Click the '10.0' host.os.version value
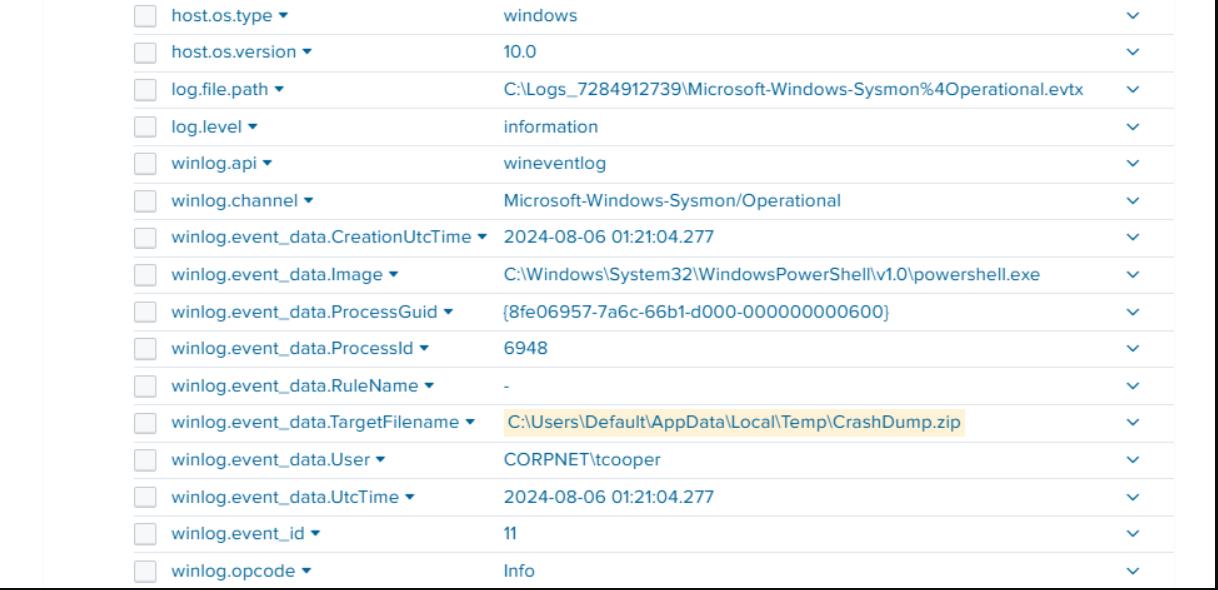Screen dimensions: 1218x590 coord(520,53)
